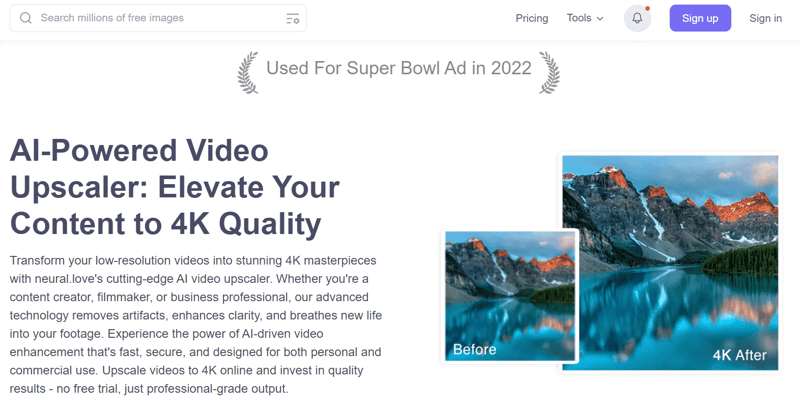The image size is (800, 408).
Task: Click the right laurel wreath icon
Action: click(x=550, y=71)
